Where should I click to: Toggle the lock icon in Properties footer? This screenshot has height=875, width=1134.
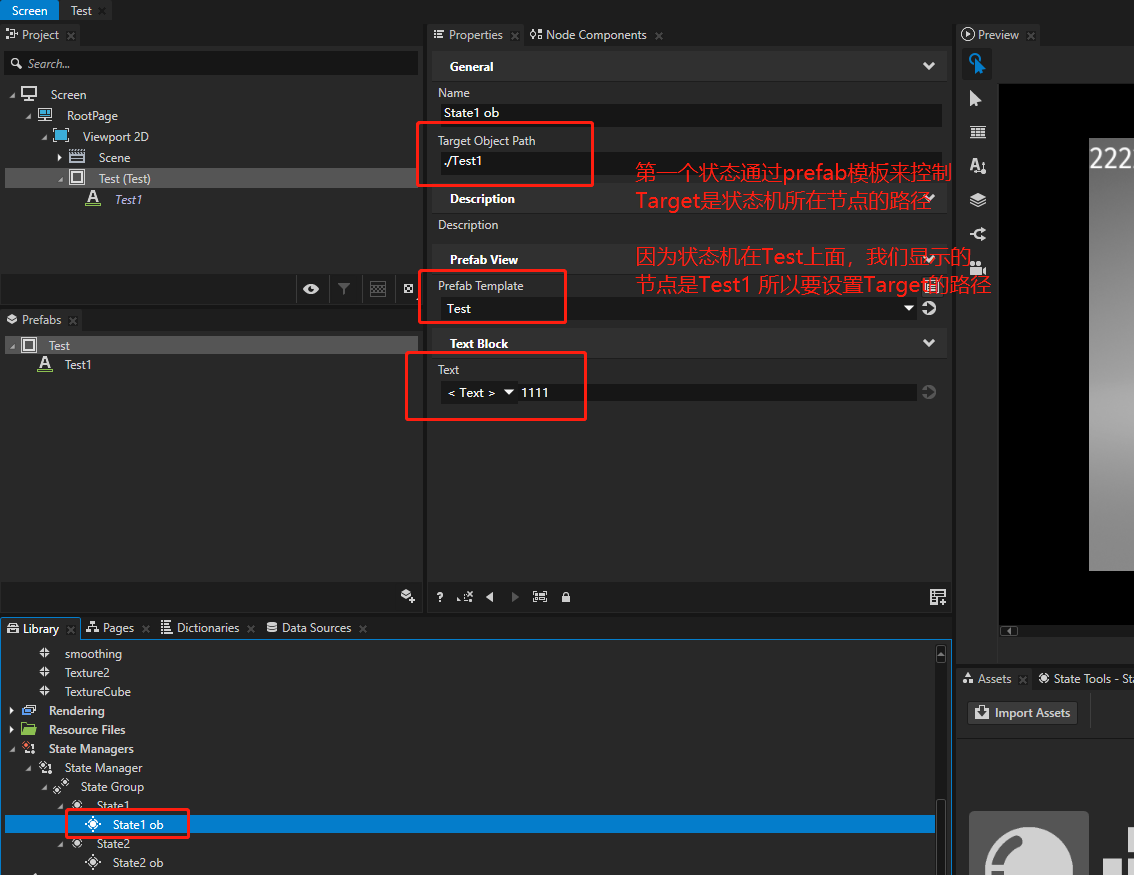point(566,597)
